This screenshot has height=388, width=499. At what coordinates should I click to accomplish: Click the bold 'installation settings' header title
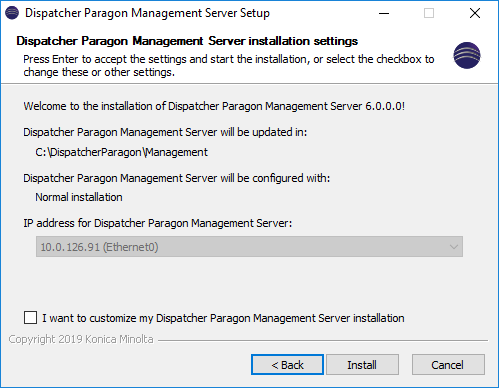tap(187, 41)
